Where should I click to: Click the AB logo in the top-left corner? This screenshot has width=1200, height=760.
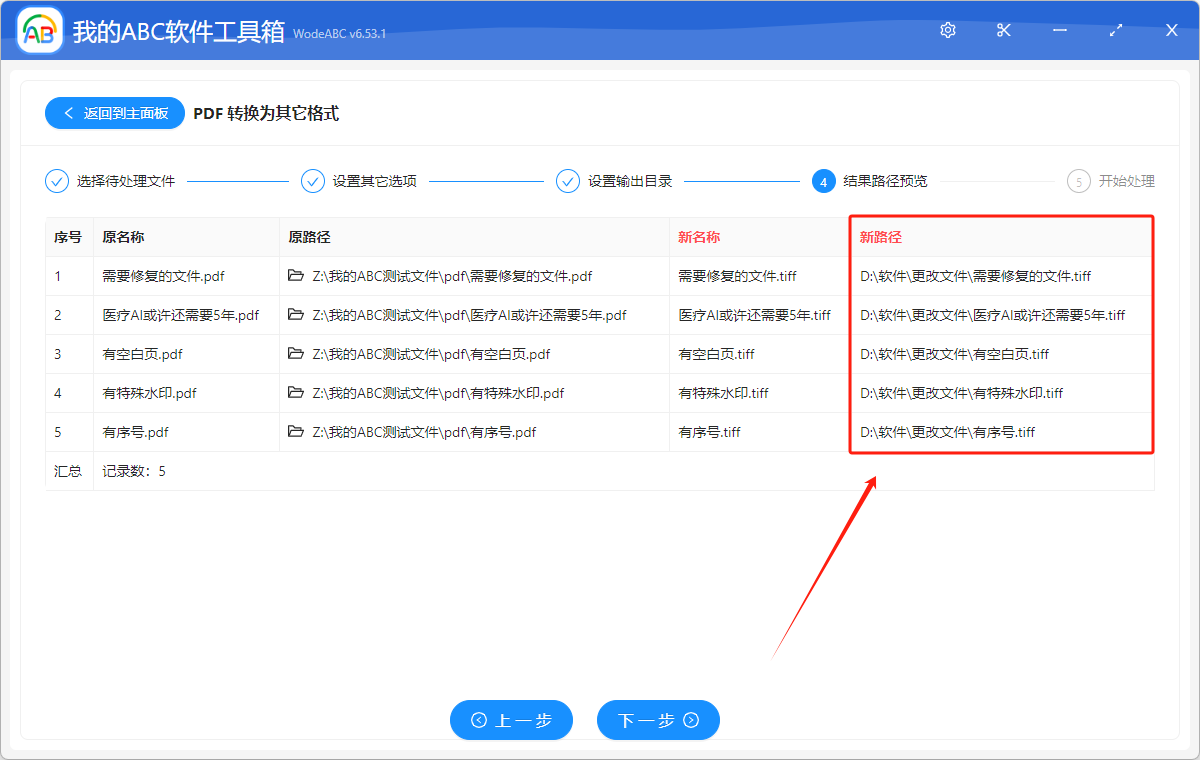click(38, 30)
